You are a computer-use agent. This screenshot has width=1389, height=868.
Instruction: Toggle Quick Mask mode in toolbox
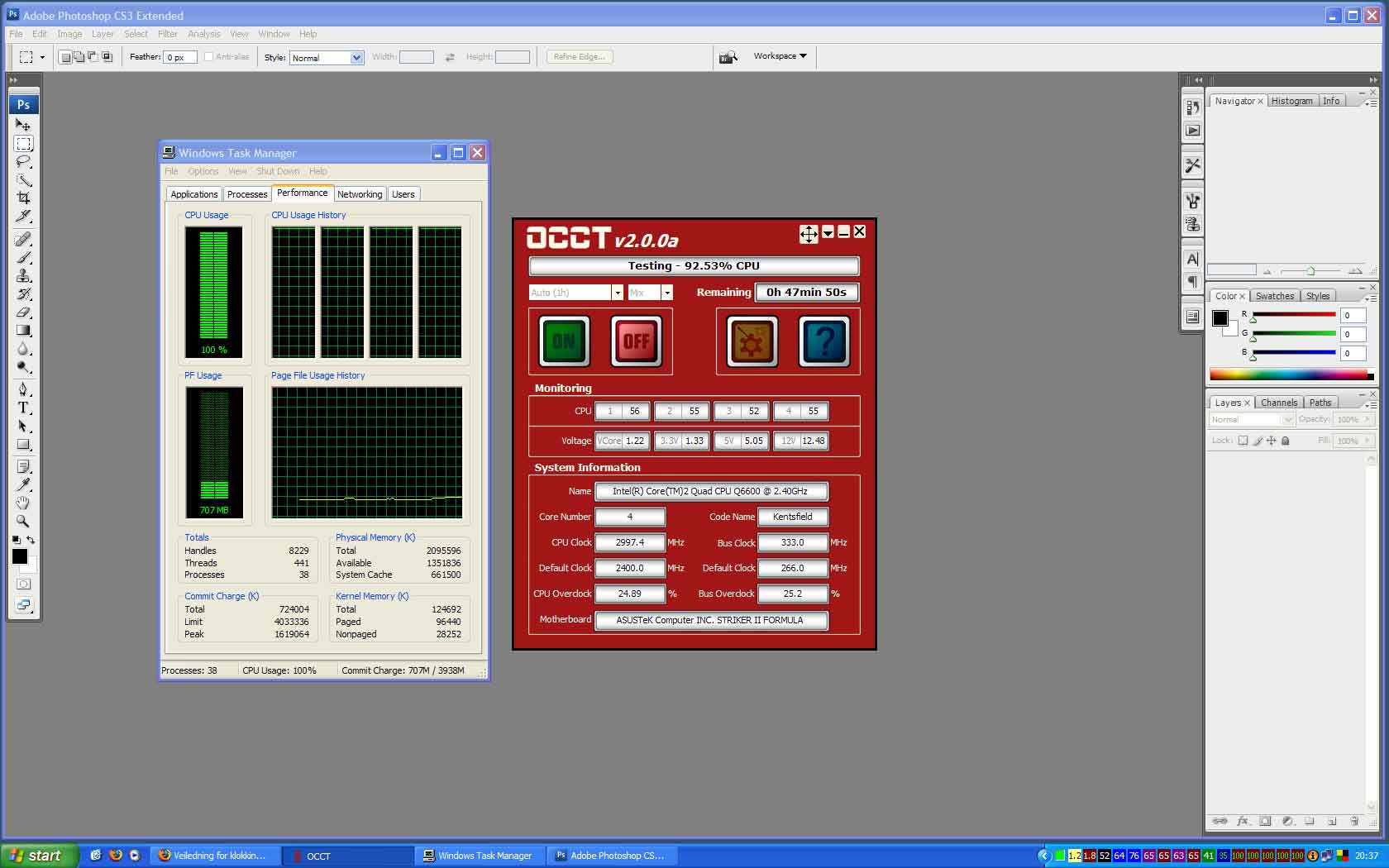[23, 584]
